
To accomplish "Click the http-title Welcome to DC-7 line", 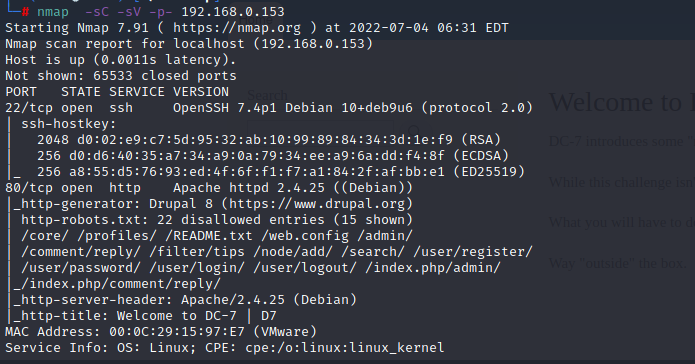I will tap(144, 316).
